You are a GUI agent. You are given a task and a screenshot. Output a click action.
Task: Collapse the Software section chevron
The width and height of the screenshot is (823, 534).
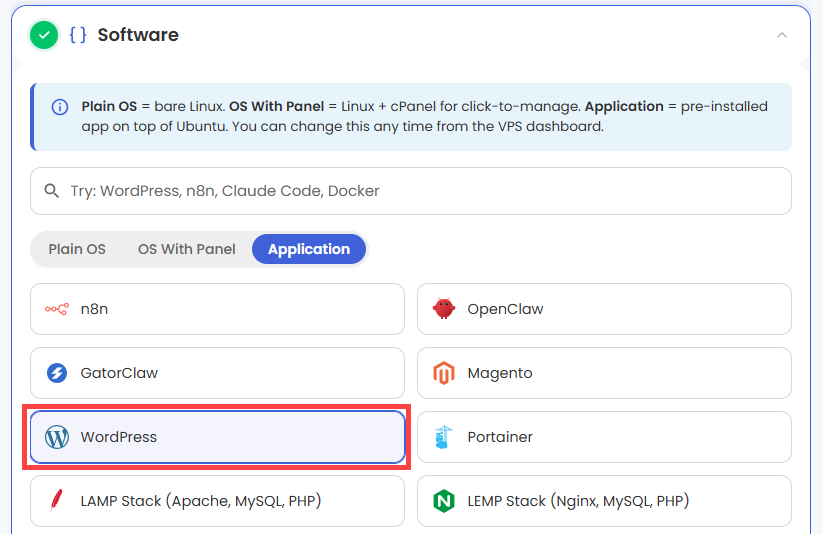tap(782, 35)
